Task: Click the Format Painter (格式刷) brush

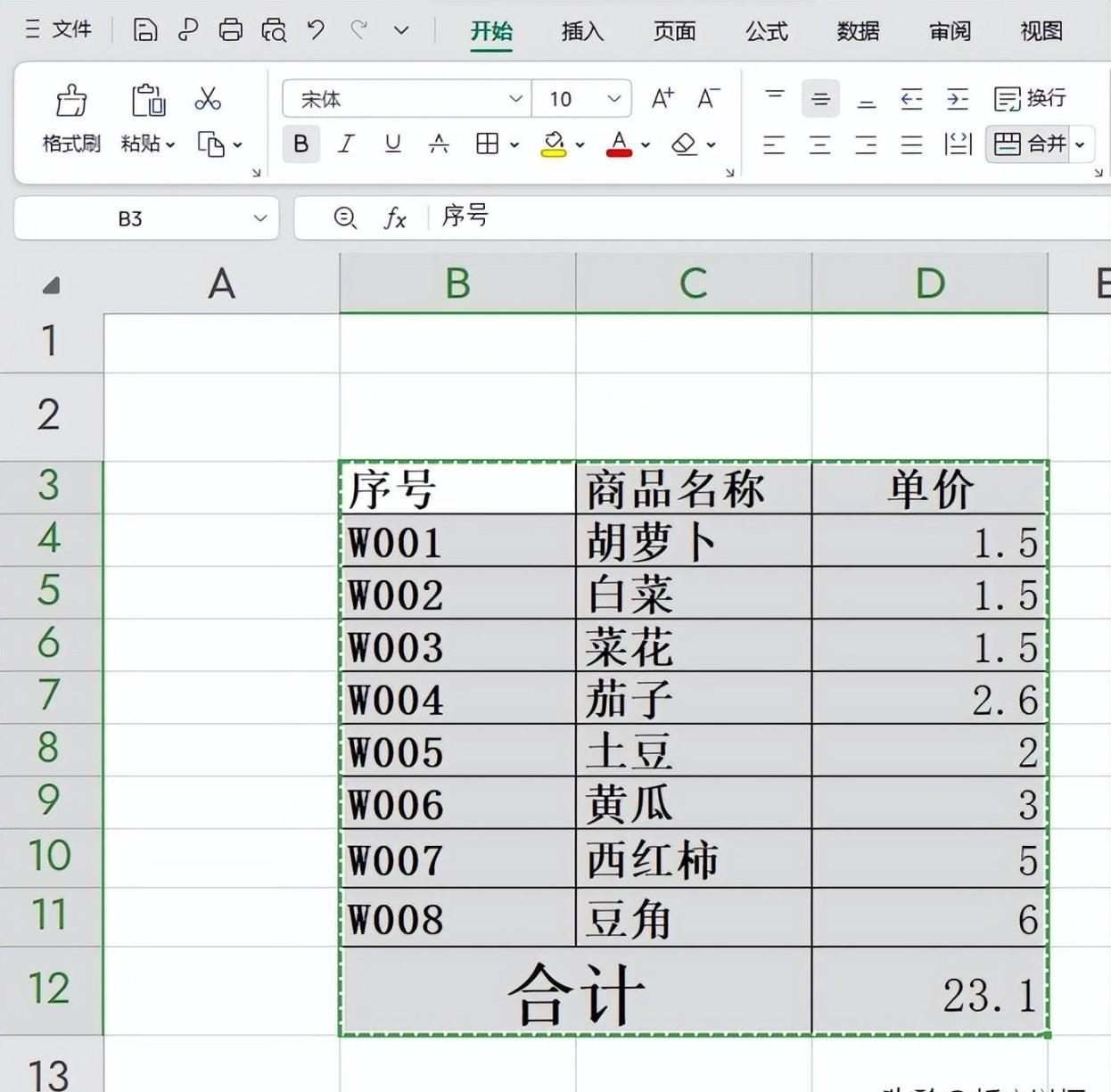Action: [71, 100]
